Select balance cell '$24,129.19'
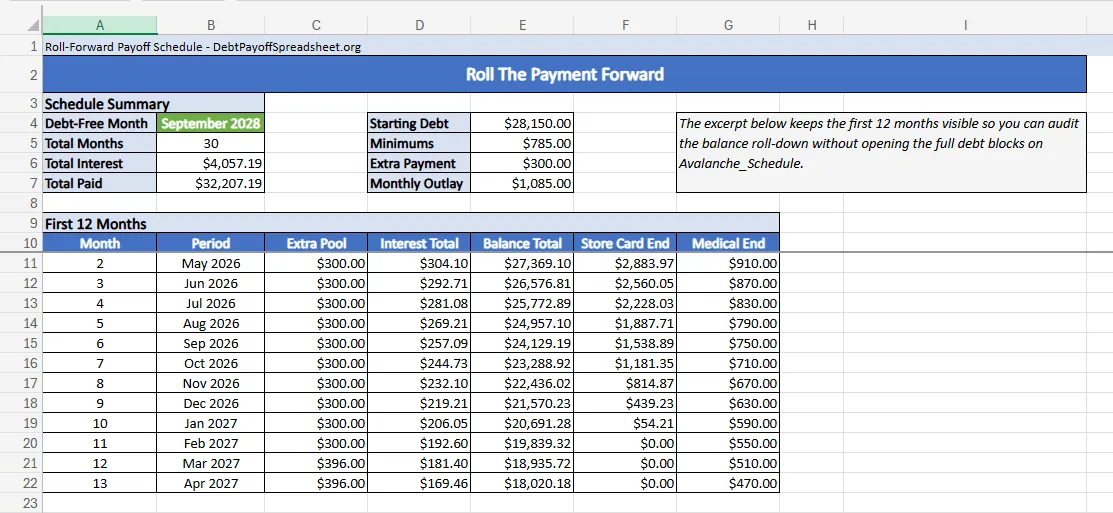Viewport: 1113px width, 513px height. coord(522,343)
